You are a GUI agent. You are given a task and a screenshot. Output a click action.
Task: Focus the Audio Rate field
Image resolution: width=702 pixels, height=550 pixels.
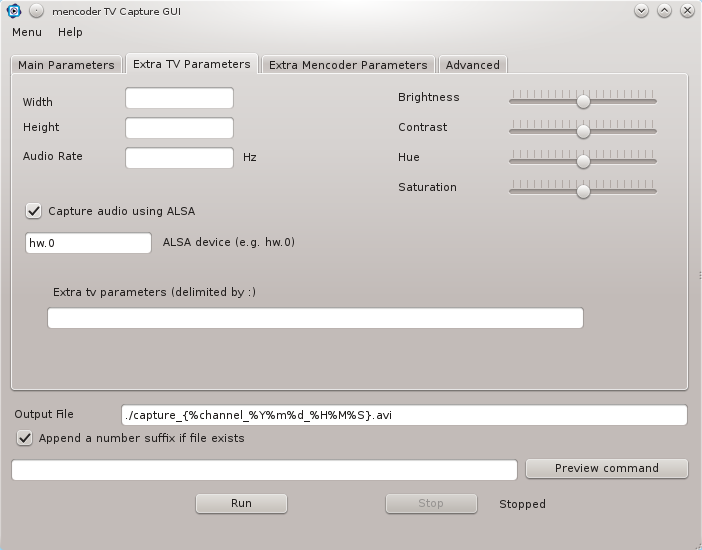(179, 158)
